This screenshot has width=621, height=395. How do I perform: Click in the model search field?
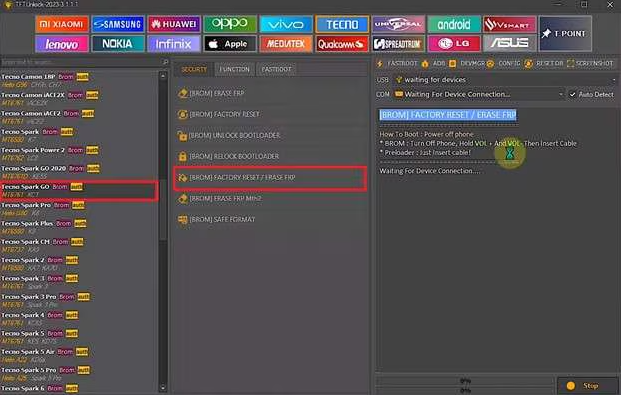coord(81,62)
